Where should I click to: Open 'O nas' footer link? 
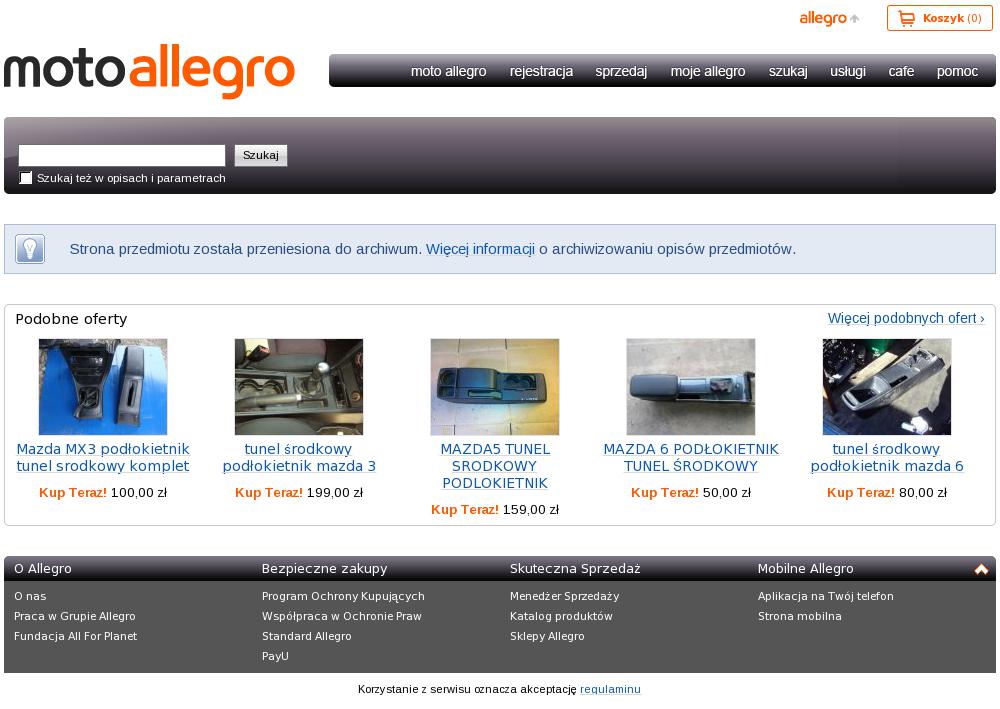[30, 596]
